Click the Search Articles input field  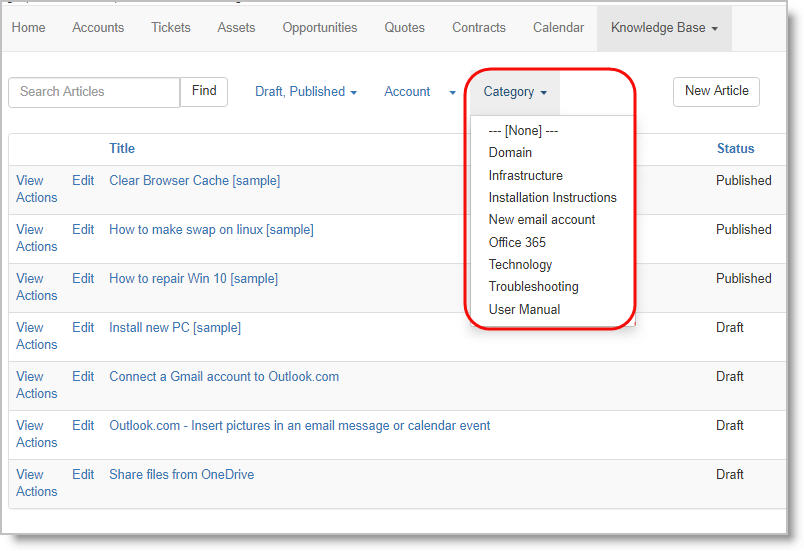94,92
